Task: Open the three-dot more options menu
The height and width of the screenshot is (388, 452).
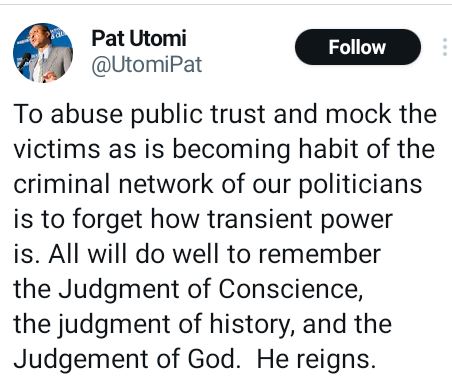Action: click(x=445, y=47)
